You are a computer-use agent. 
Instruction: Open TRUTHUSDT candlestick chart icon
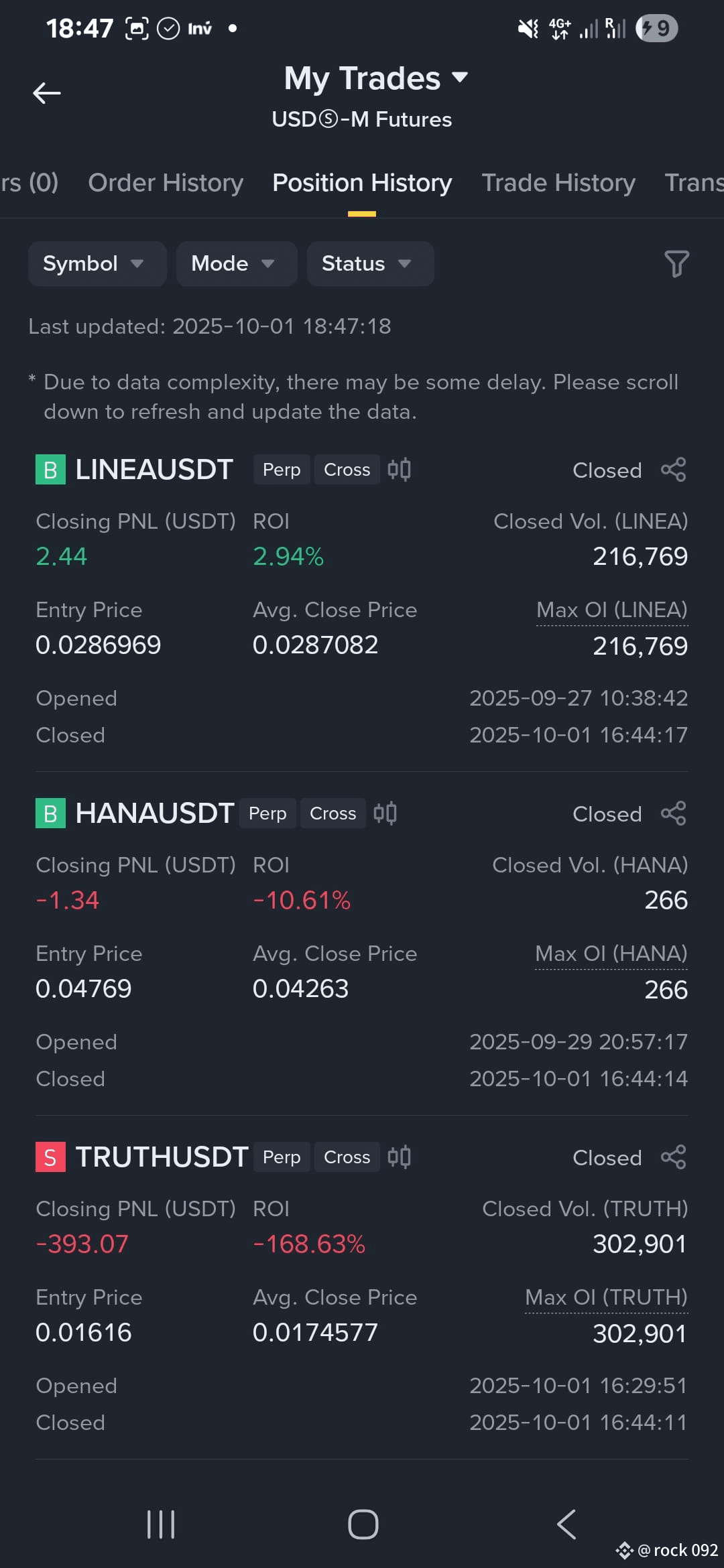[x=399, y=1157]
